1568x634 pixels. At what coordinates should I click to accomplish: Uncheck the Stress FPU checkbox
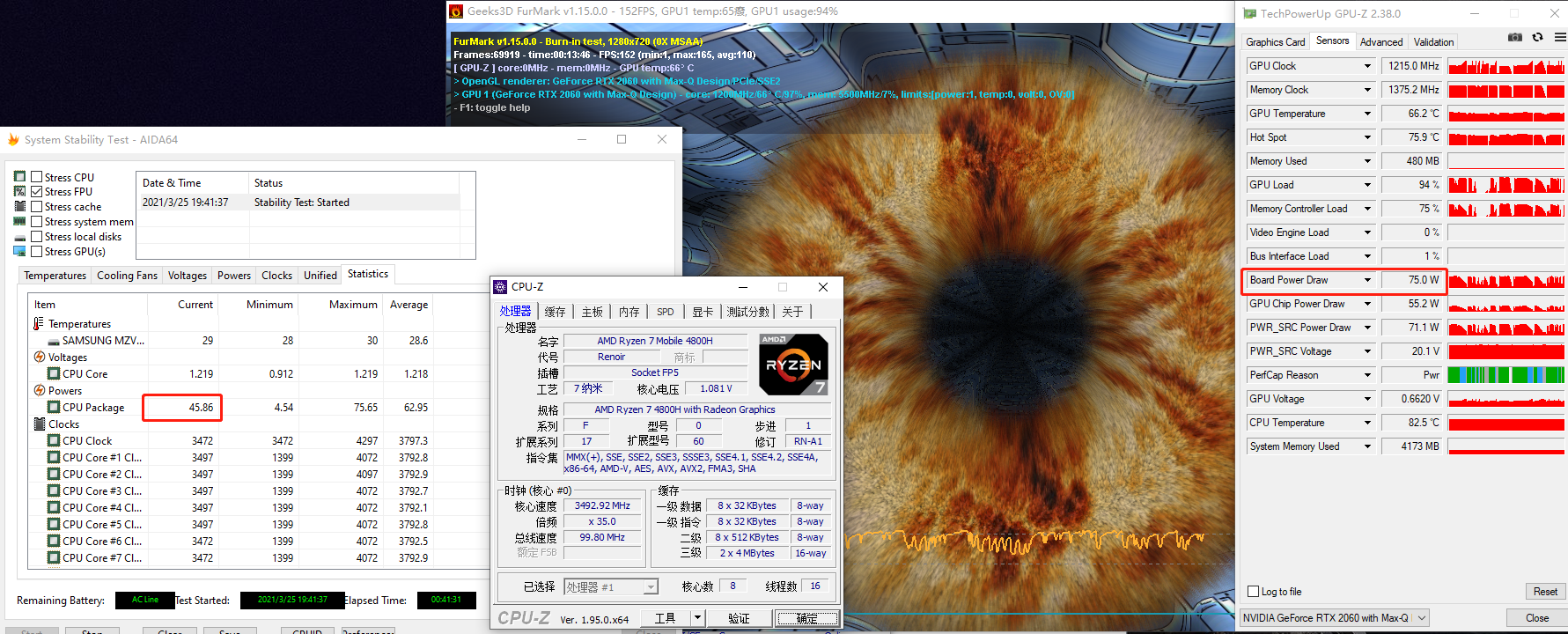[37, 192]
